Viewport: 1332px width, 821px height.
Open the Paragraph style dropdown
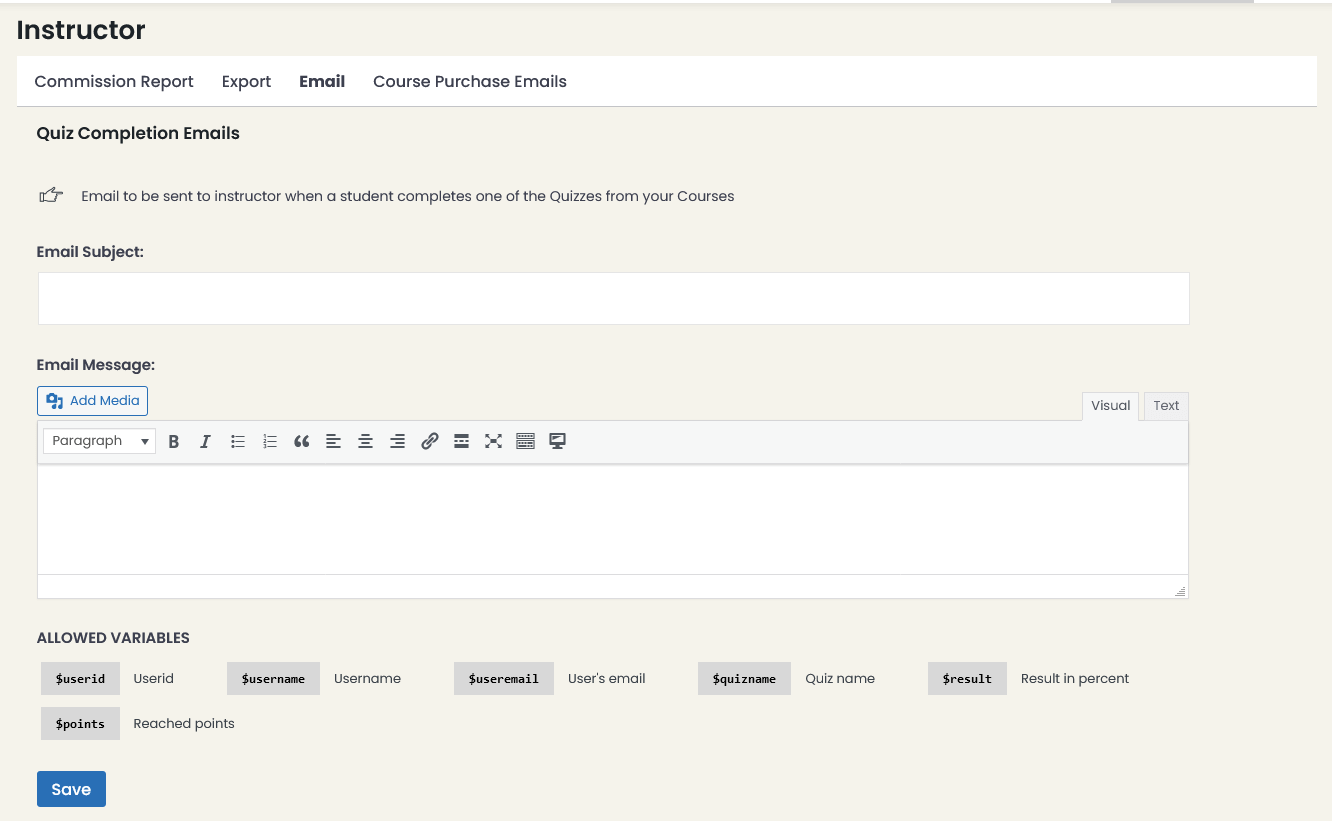click(98, 440)
